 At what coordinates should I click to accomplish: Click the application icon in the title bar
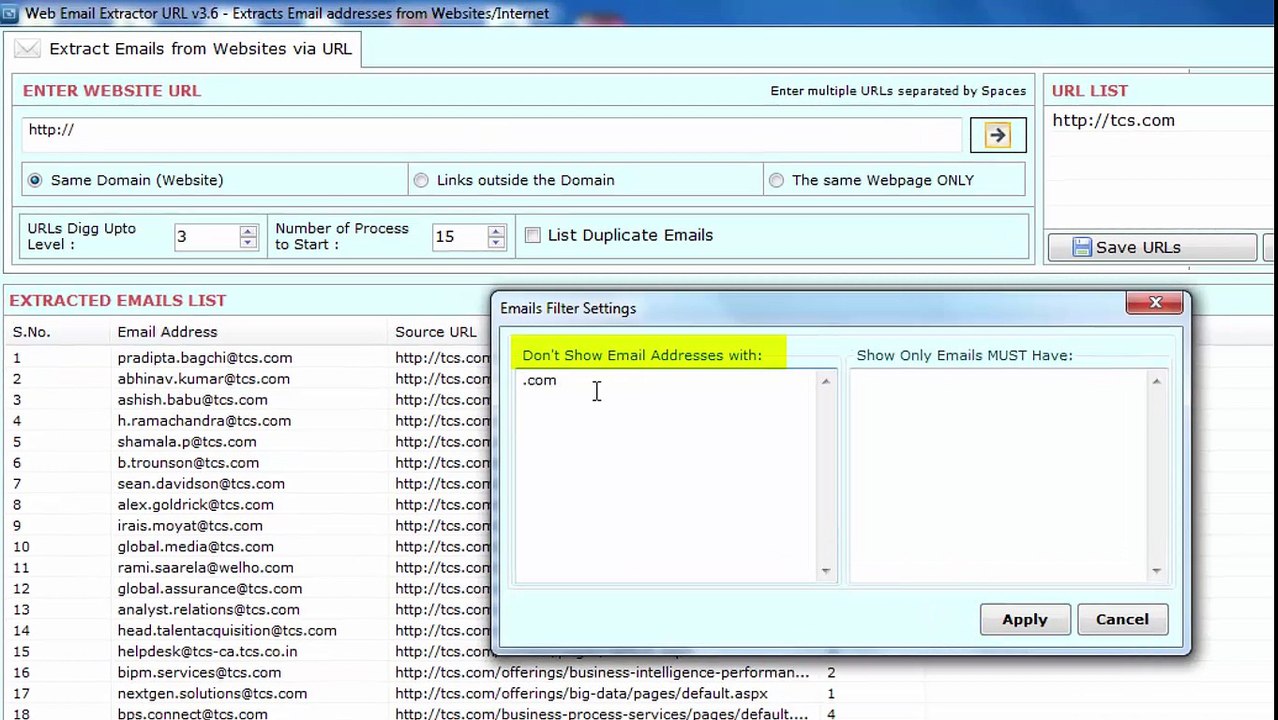pos(9,13)
